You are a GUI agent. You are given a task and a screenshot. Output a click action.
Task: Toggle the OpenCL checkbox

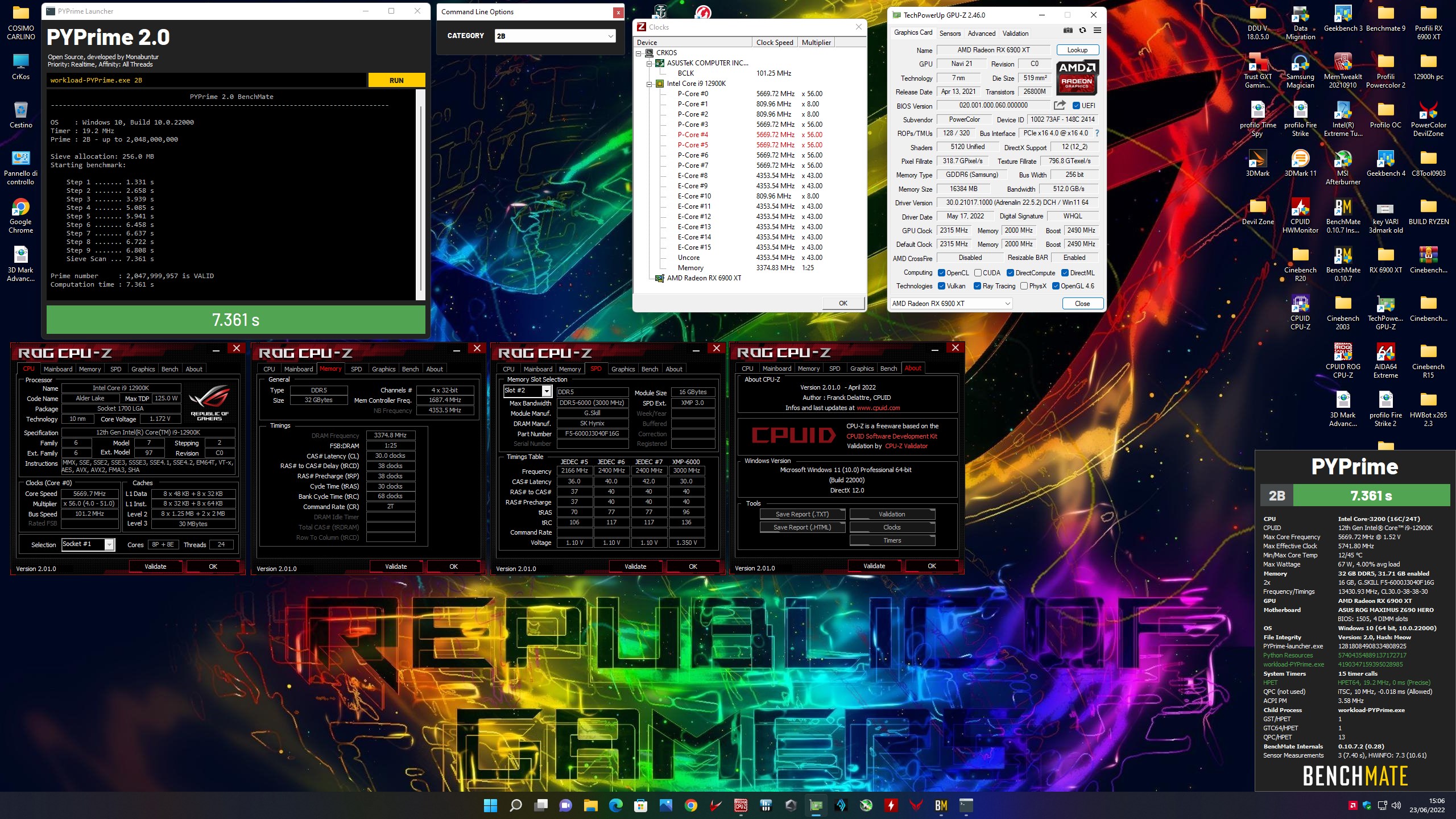pos(941,272)
